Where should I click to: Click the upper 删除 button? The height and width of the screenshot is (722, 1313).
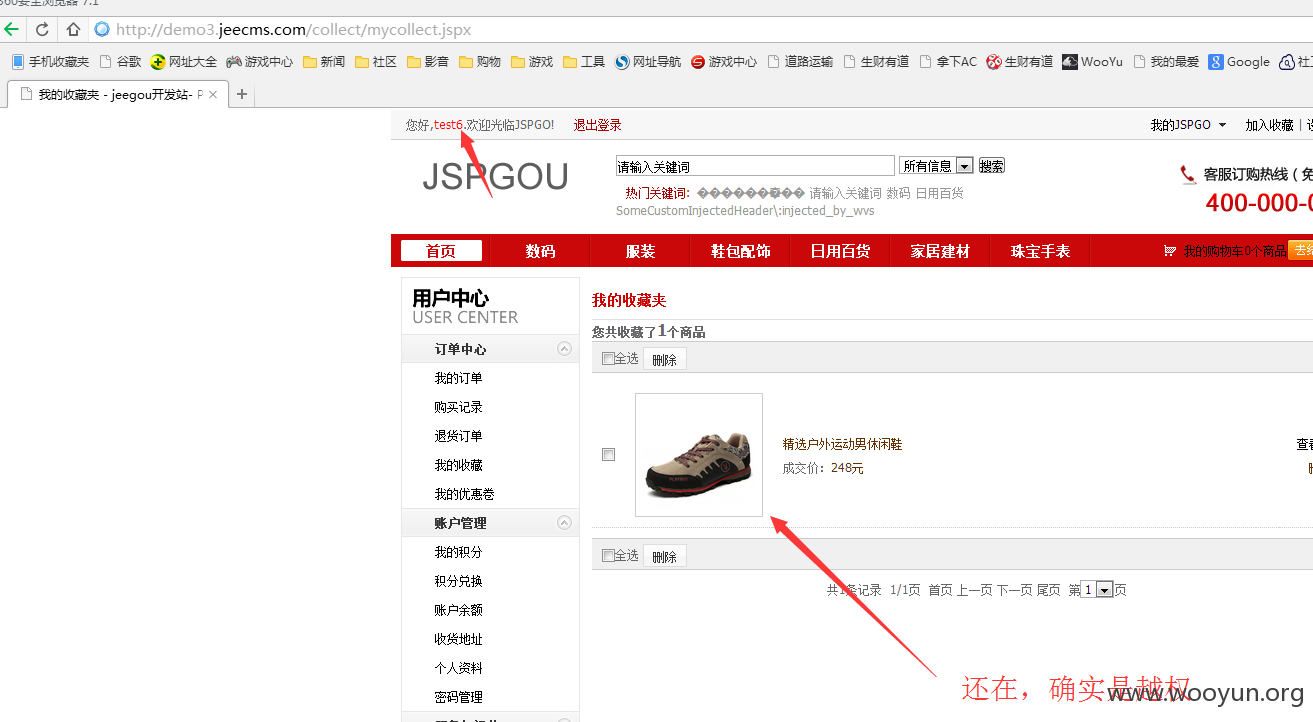click(664, 360)
